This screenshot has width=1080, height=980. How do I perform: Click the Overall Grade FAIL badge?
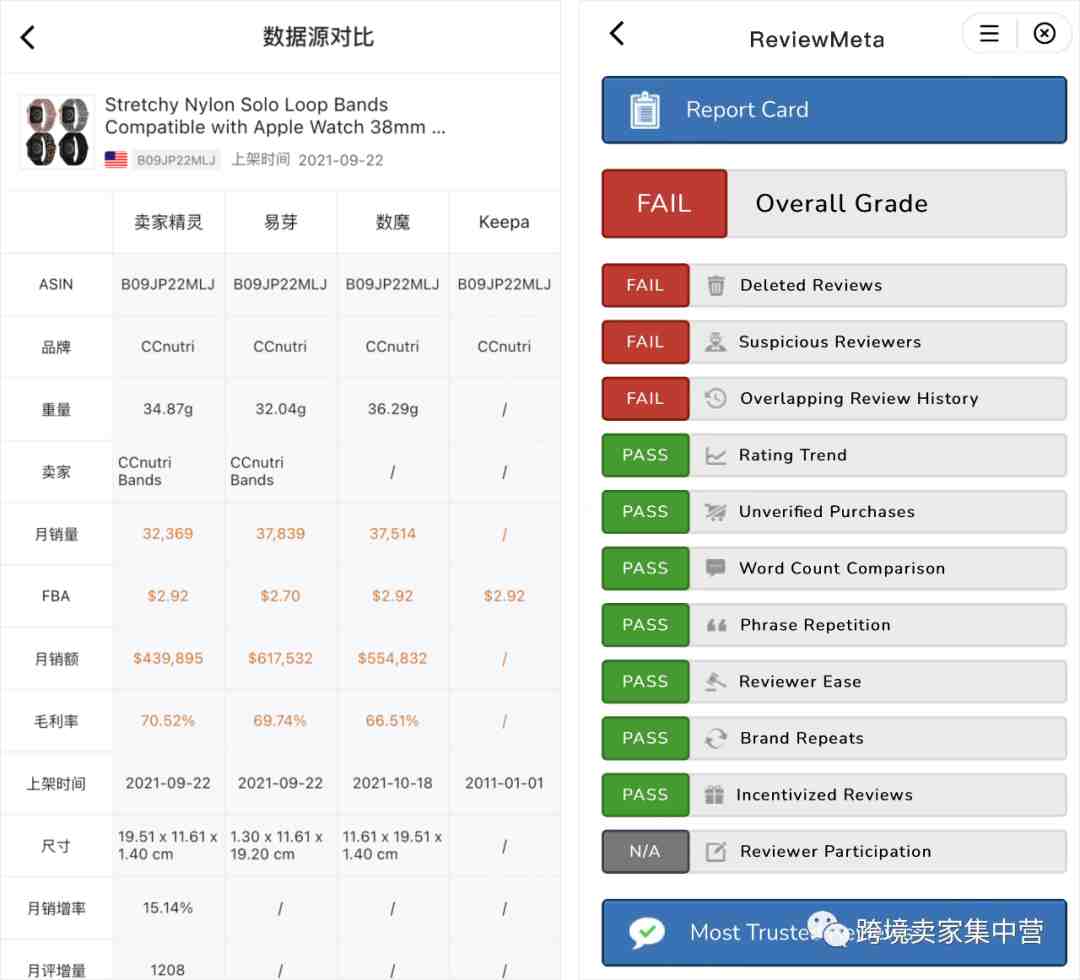[x=664, y=204]
